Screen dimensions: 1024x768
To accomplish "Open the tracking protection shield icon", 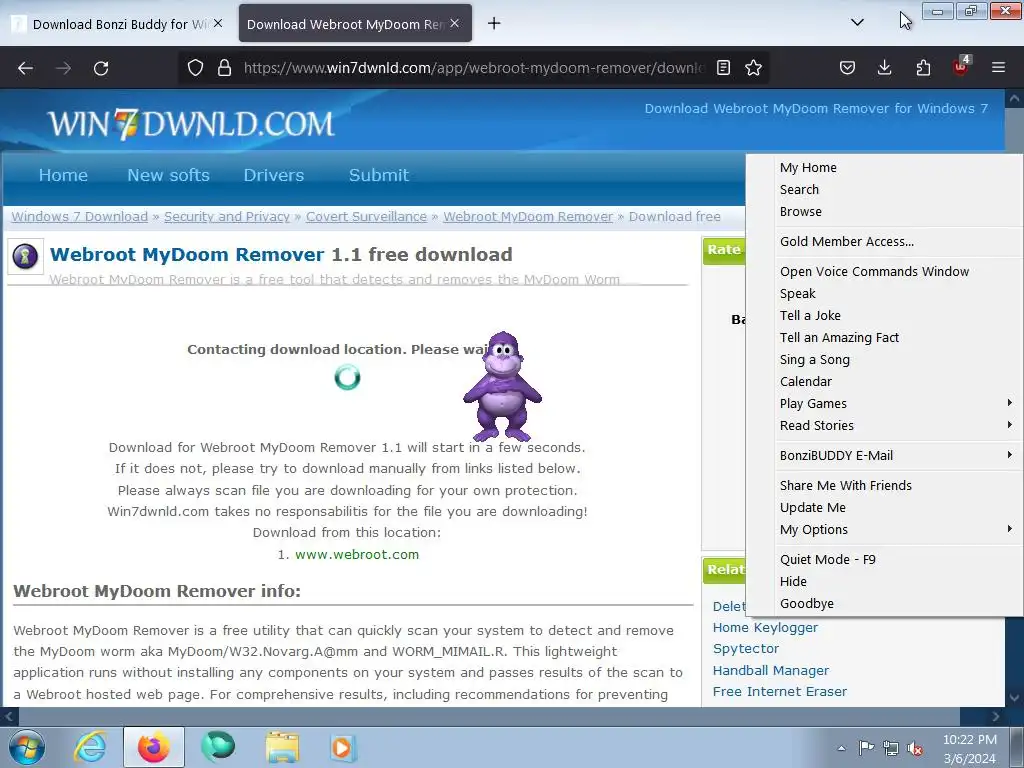I will coord(195,68).
